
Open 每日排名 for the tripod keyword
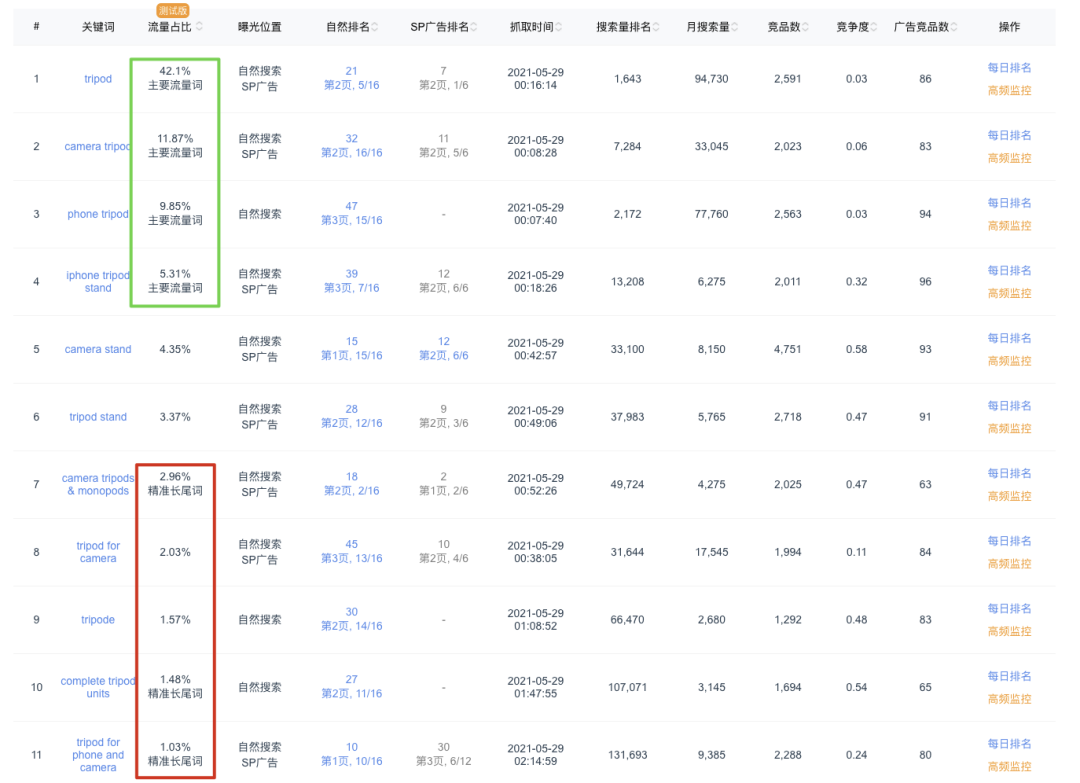(x=1010, y=68)
